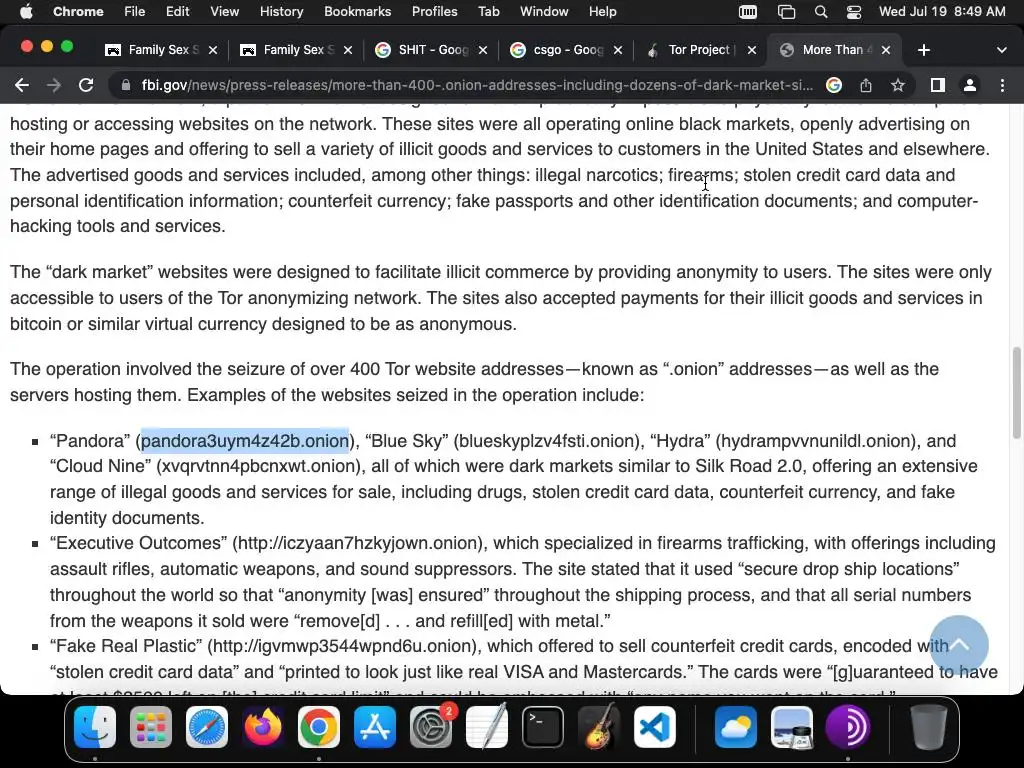The height and width of the screenshot is (768, 1024).
Task: Open the History menu
Action: tap(281, 11)
